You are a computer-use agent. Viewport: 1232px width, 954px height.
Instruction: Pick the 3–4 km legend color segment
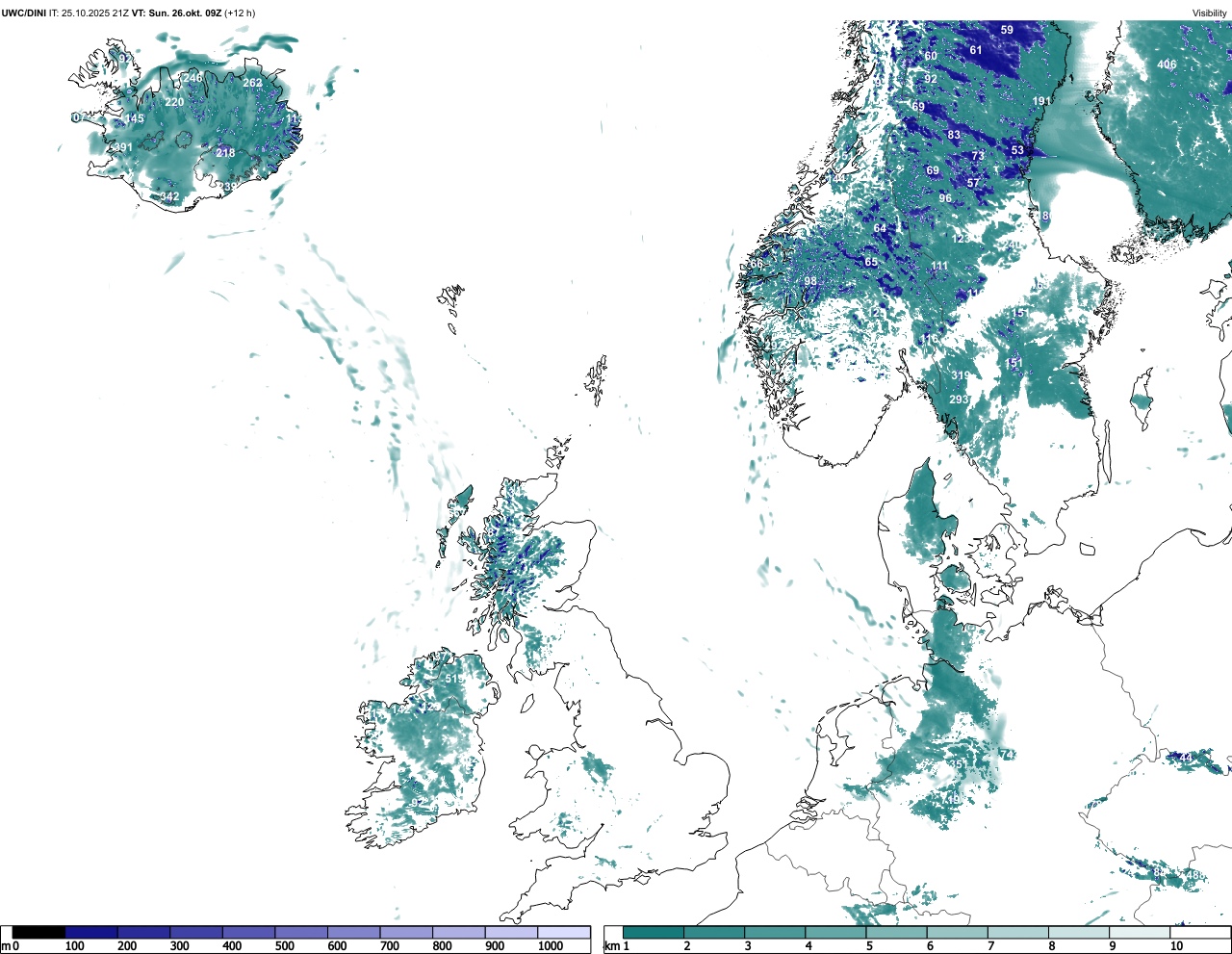coord(775,932)
